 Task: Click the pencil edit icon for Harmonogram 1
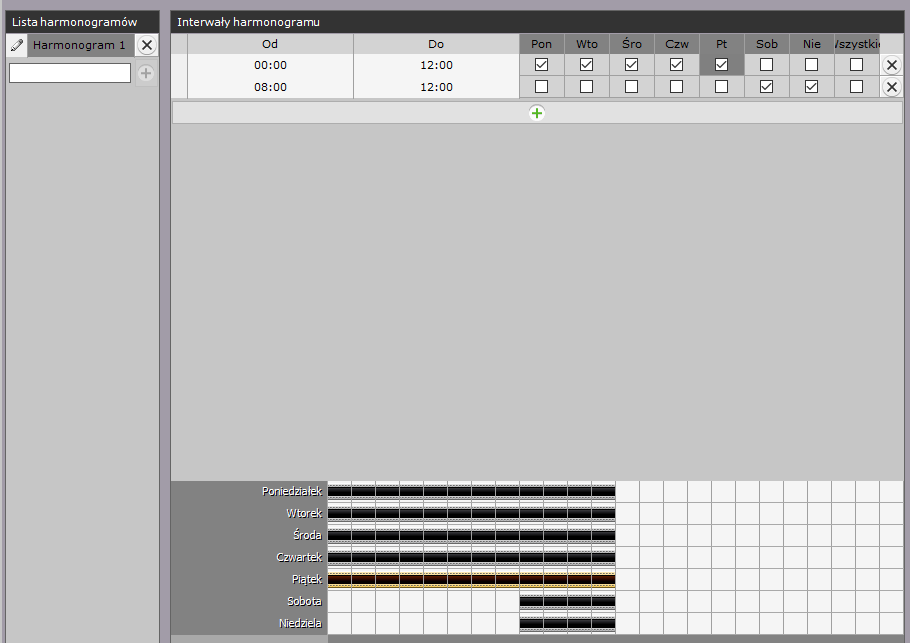coord(16,45)
